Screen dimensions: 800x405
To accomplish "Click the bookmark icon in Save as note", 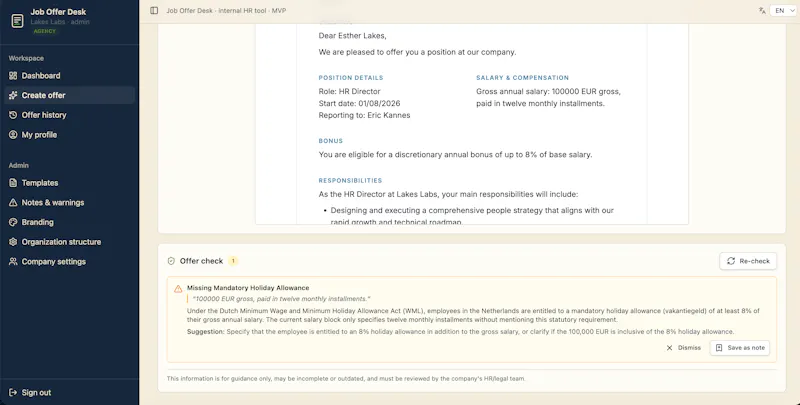I will pos(719,348).
